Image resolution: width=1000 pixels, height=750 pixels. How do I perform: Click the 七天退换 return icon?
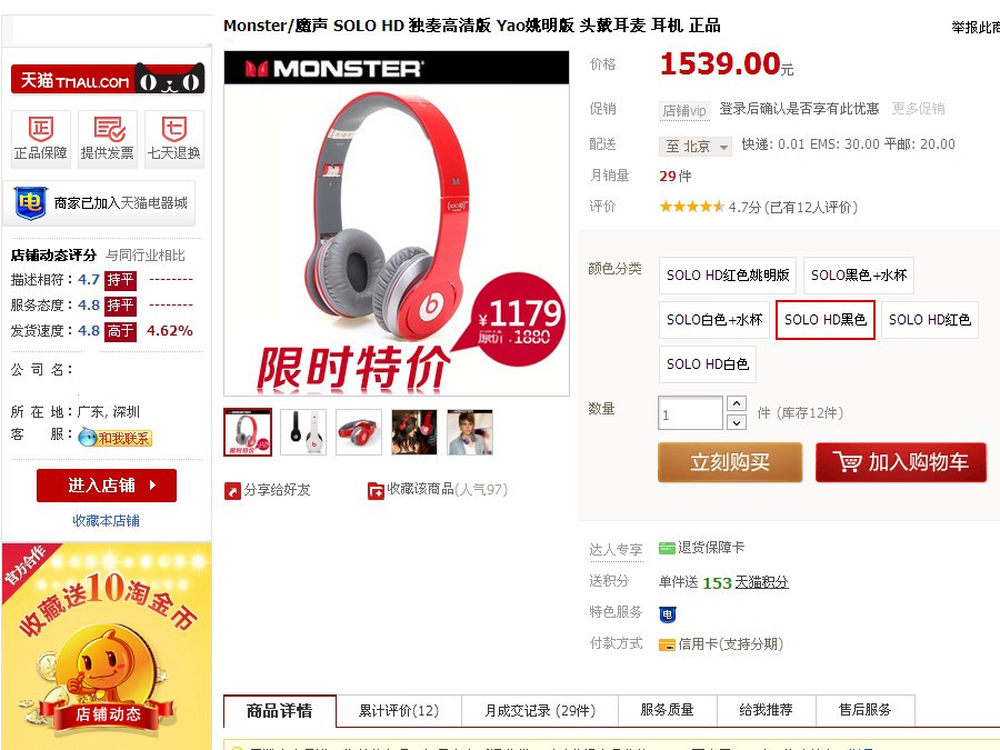click(174, 129)
